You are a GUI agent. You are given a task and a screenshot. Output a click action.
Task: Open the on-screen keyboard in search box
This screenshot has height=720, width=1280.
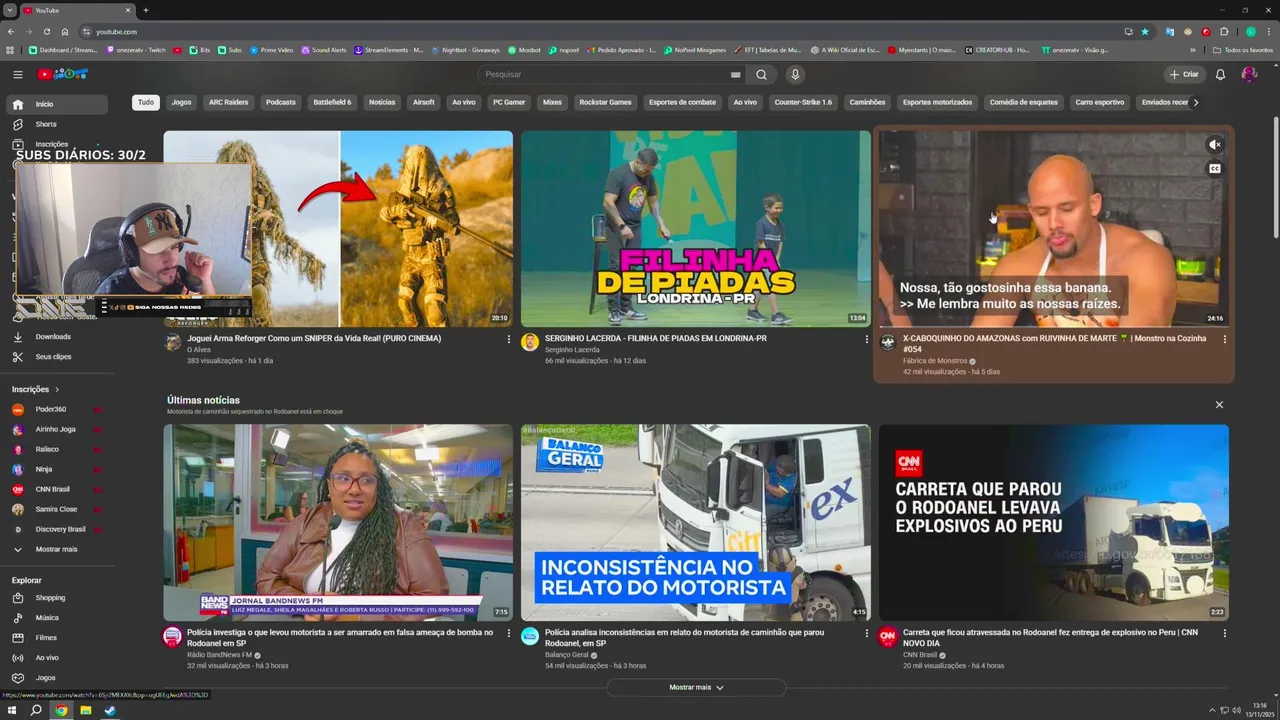(735, 74)
